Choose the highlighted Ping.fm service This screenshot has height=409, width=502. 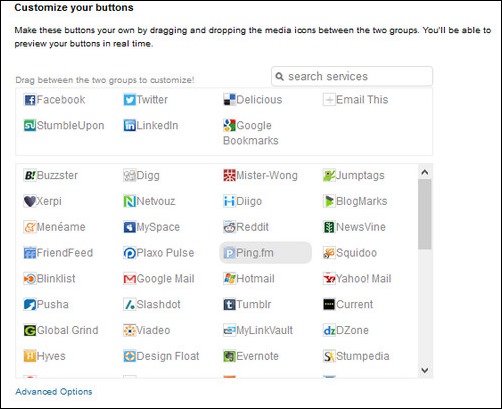[265, 253]
